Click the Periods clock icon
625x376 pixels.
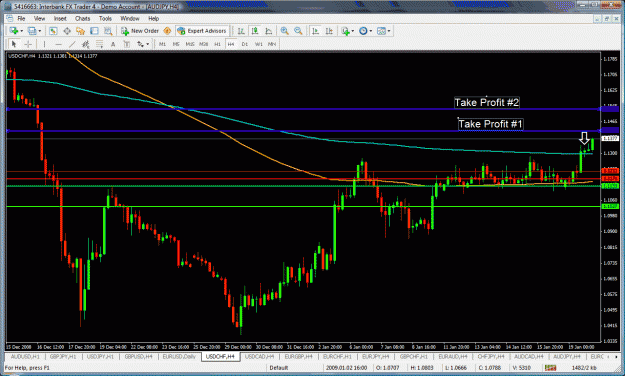click(x=363, y=31)
